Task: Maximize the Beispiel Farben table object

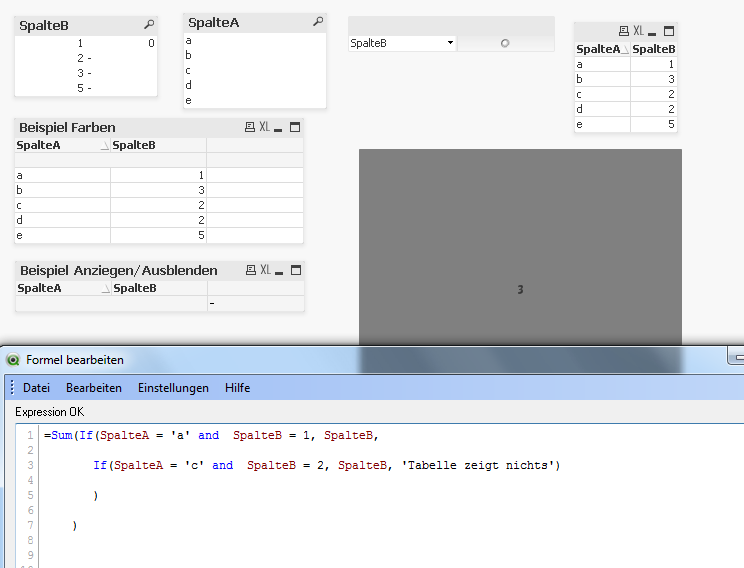Action: [295, 127]
